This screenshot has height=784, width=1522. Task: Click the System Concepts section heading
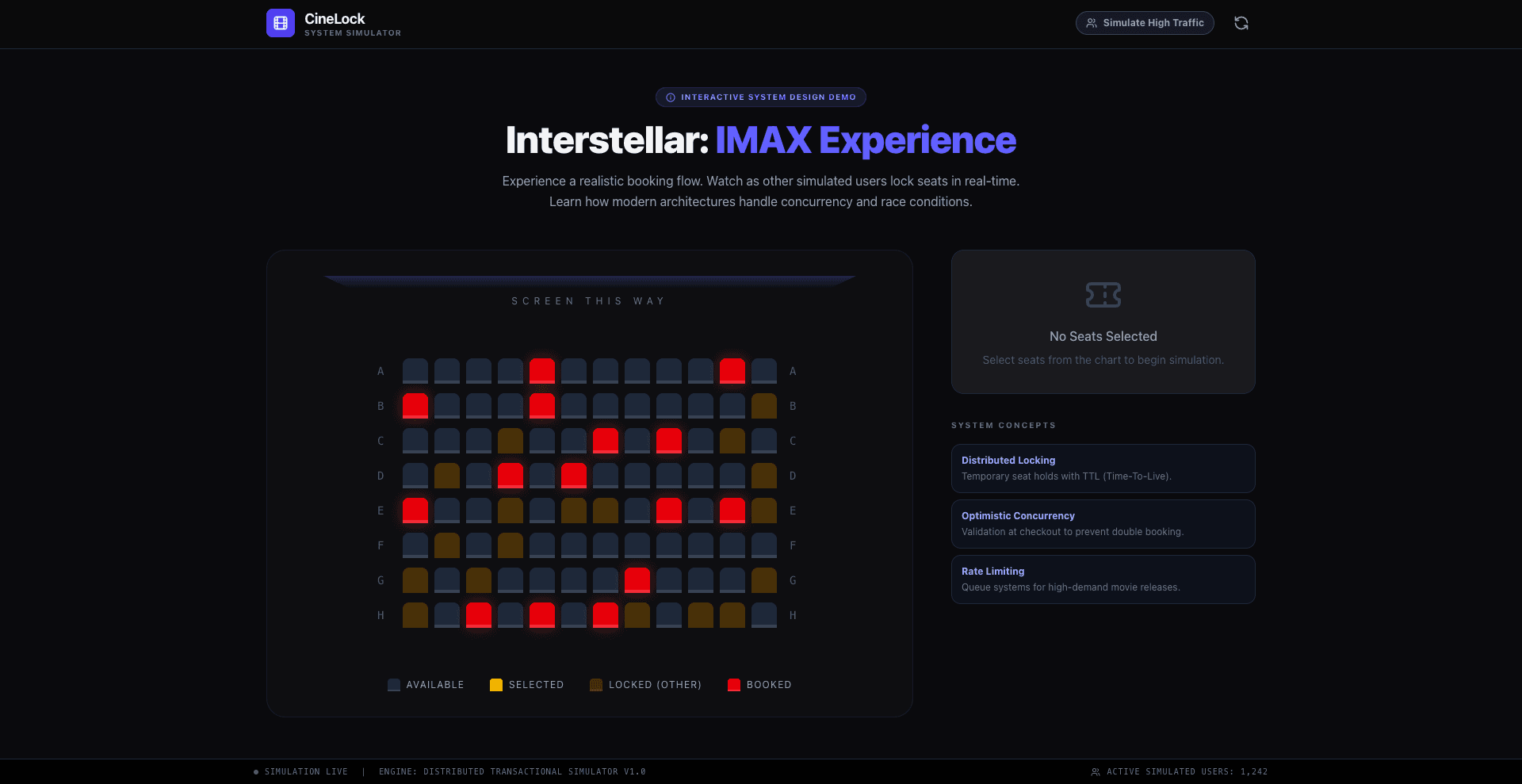click(x=1004, y=426)
